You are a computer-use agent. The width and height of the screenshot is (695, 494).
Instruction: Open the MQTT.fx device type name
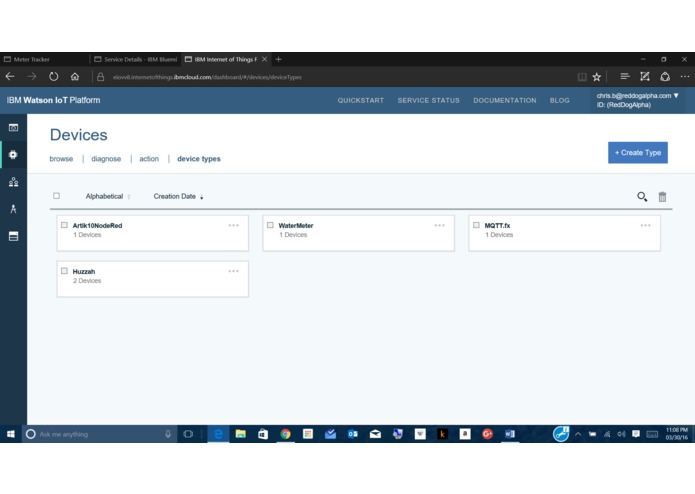click(497, 226)
